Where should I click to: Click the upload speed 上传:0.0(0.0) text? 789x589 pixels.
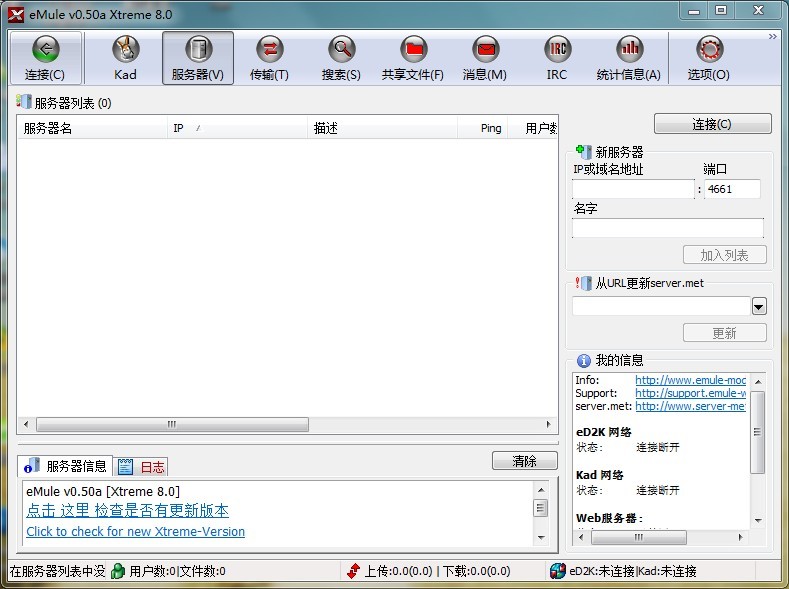tap(399, 571)
